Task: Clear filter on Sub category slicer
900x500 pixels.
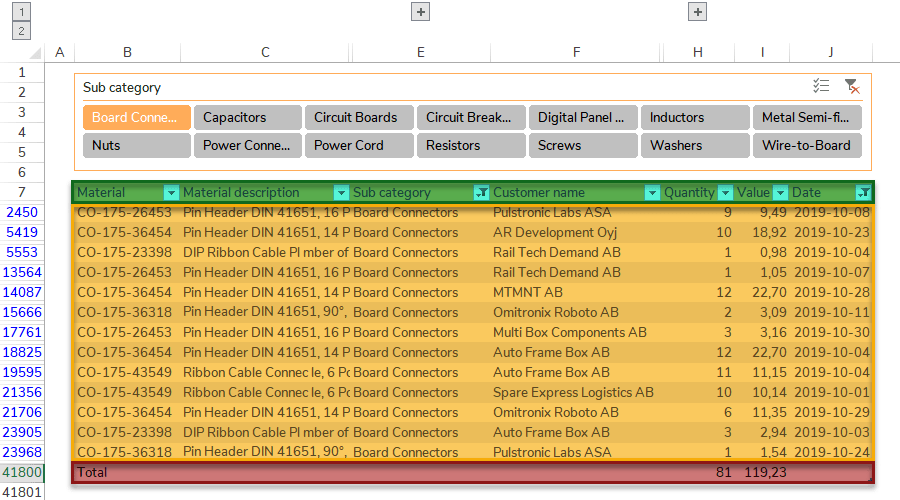Action: pos(851,87)
